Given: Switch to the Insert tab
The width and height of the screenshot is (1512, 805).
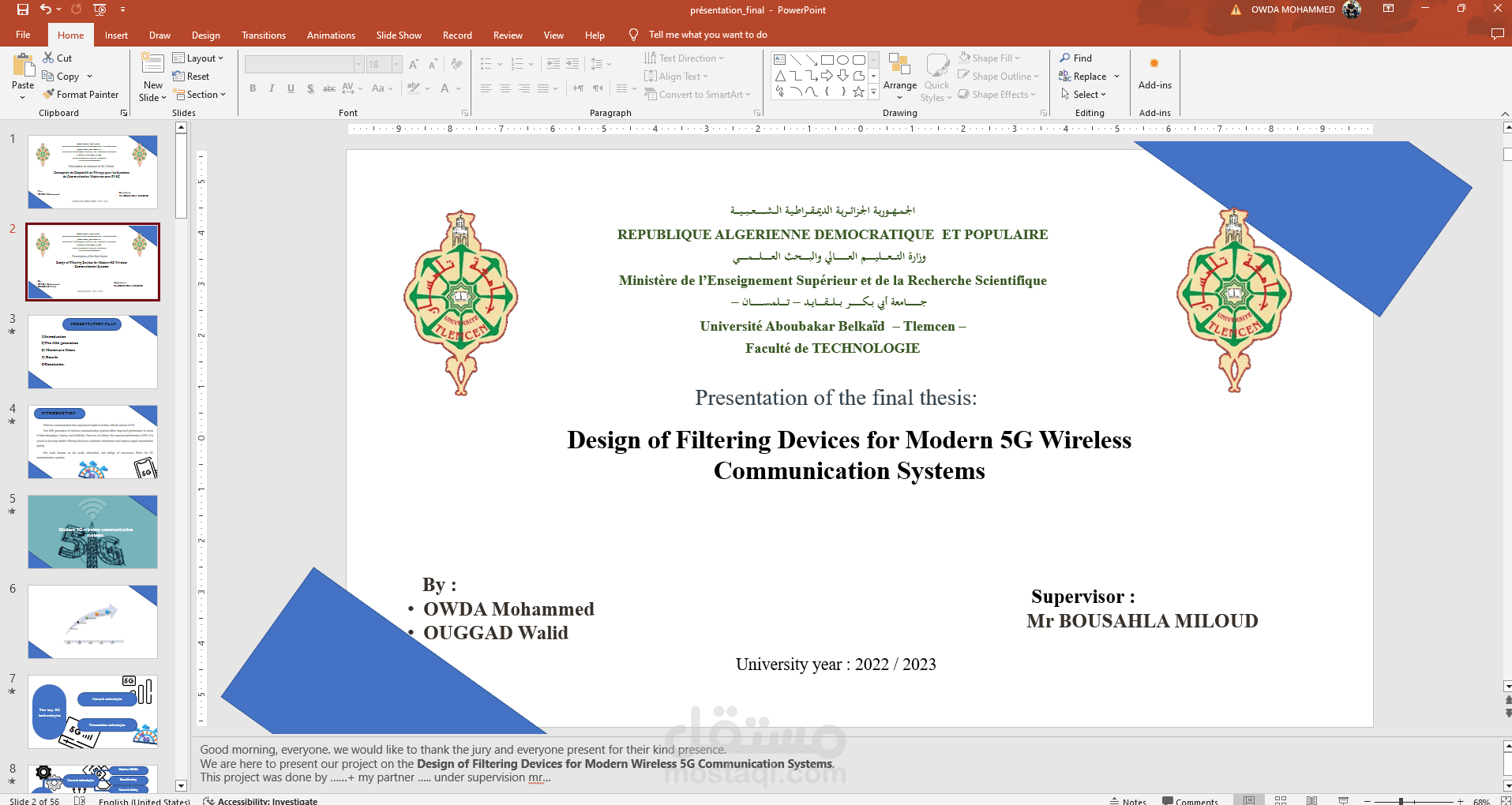Looking at the screenshot, I should coord(116,35).
